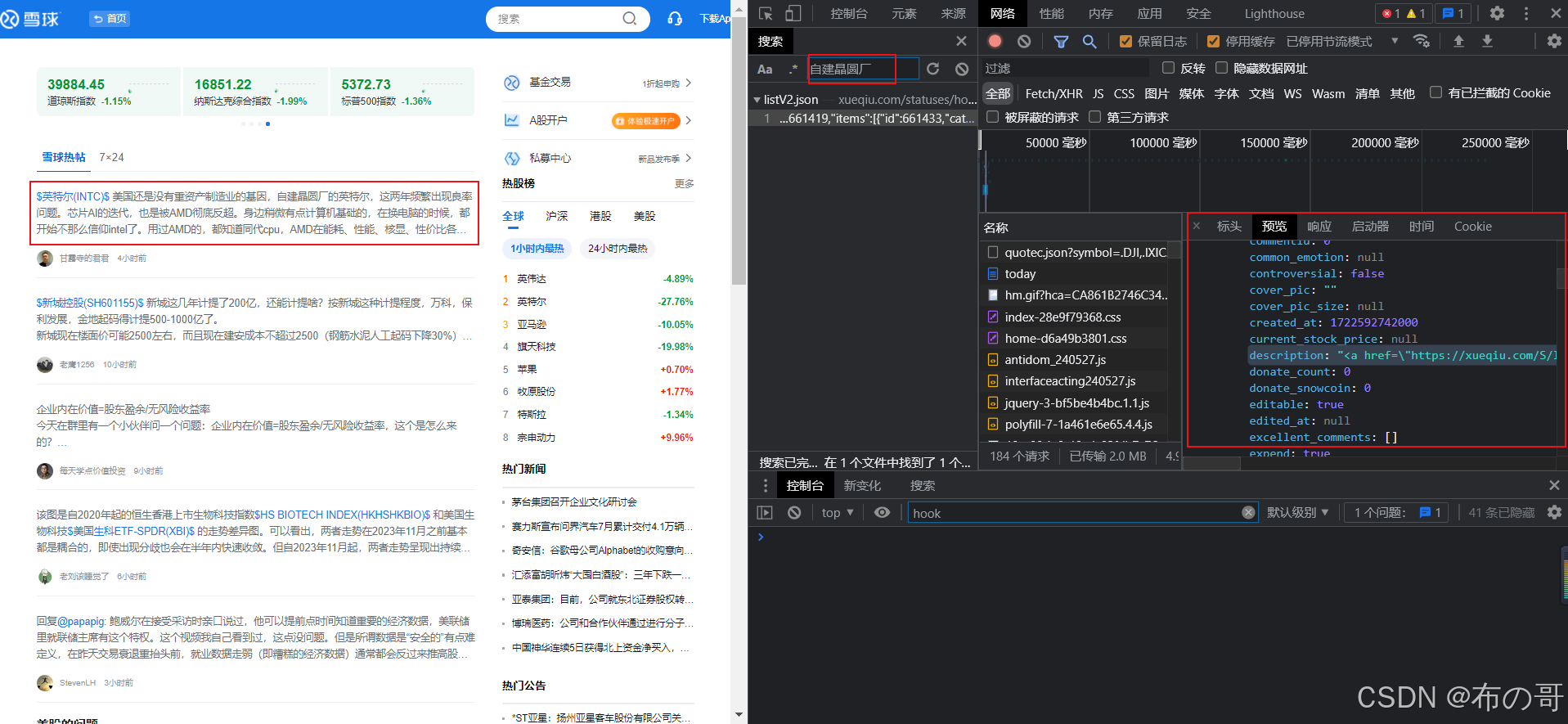Open console settings gear icon

pos(1554,512)
